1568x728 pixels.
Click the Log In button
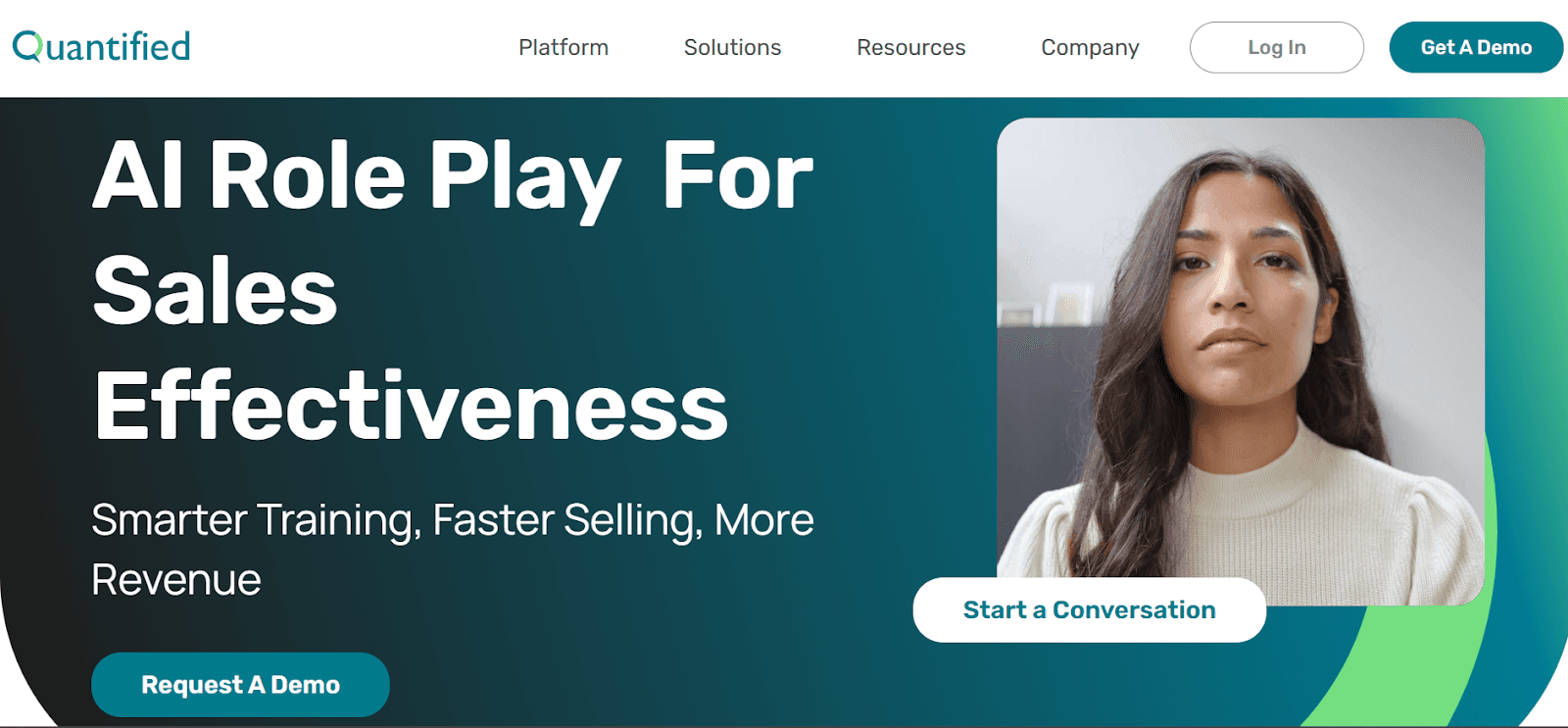1277,47
